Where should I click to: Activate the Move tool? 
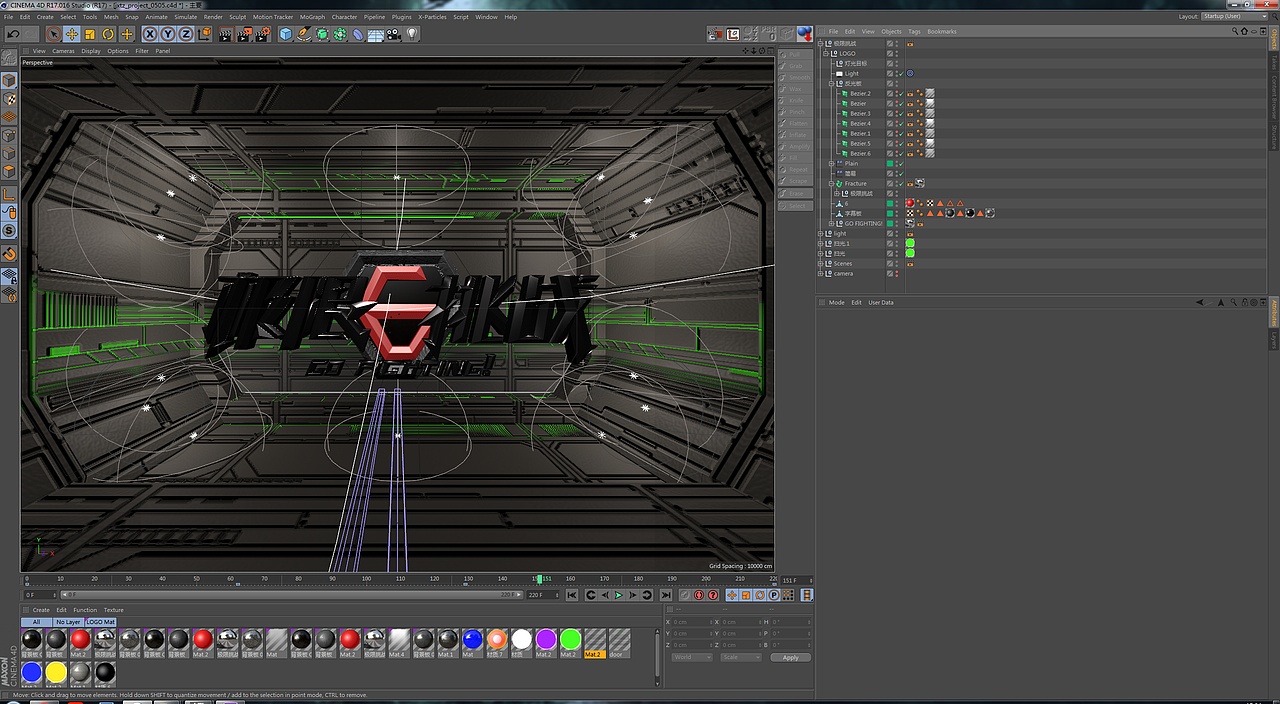72,34
